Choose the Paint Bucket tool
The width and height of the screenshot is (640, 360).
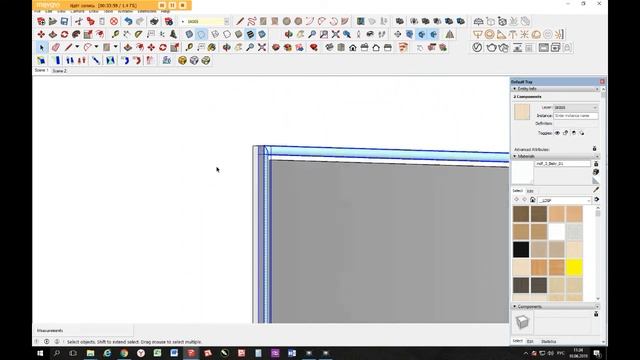point(211,48)
